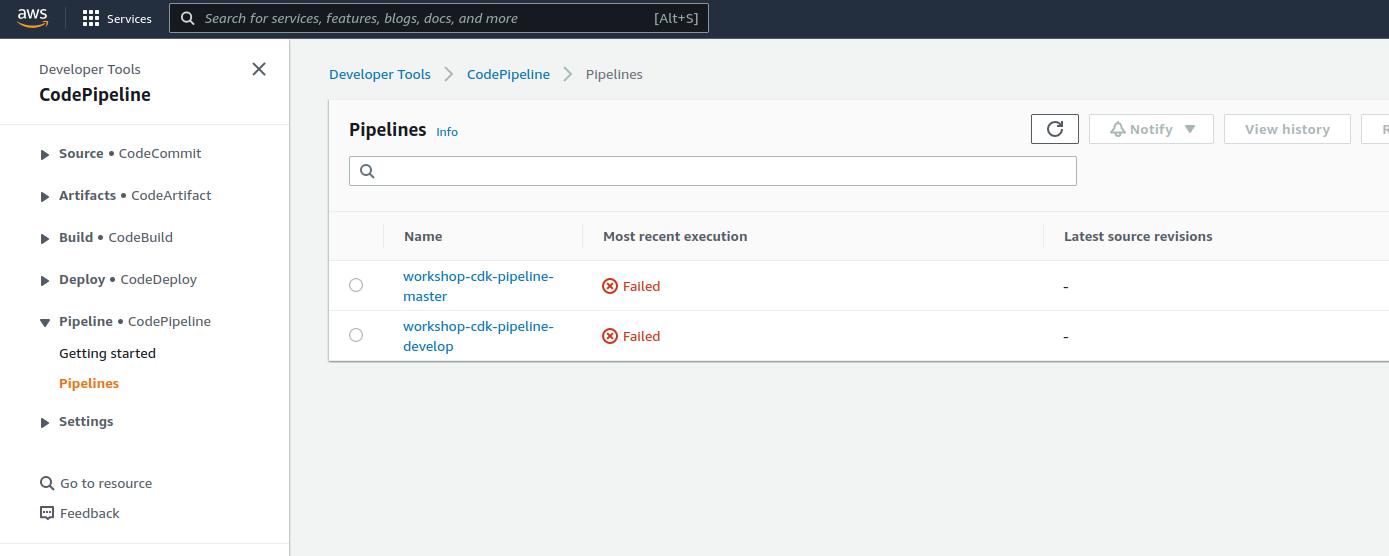Click the bell icon in the Notify button
The width and height of the screenshot is (1389, 556).
[1118, 129]
